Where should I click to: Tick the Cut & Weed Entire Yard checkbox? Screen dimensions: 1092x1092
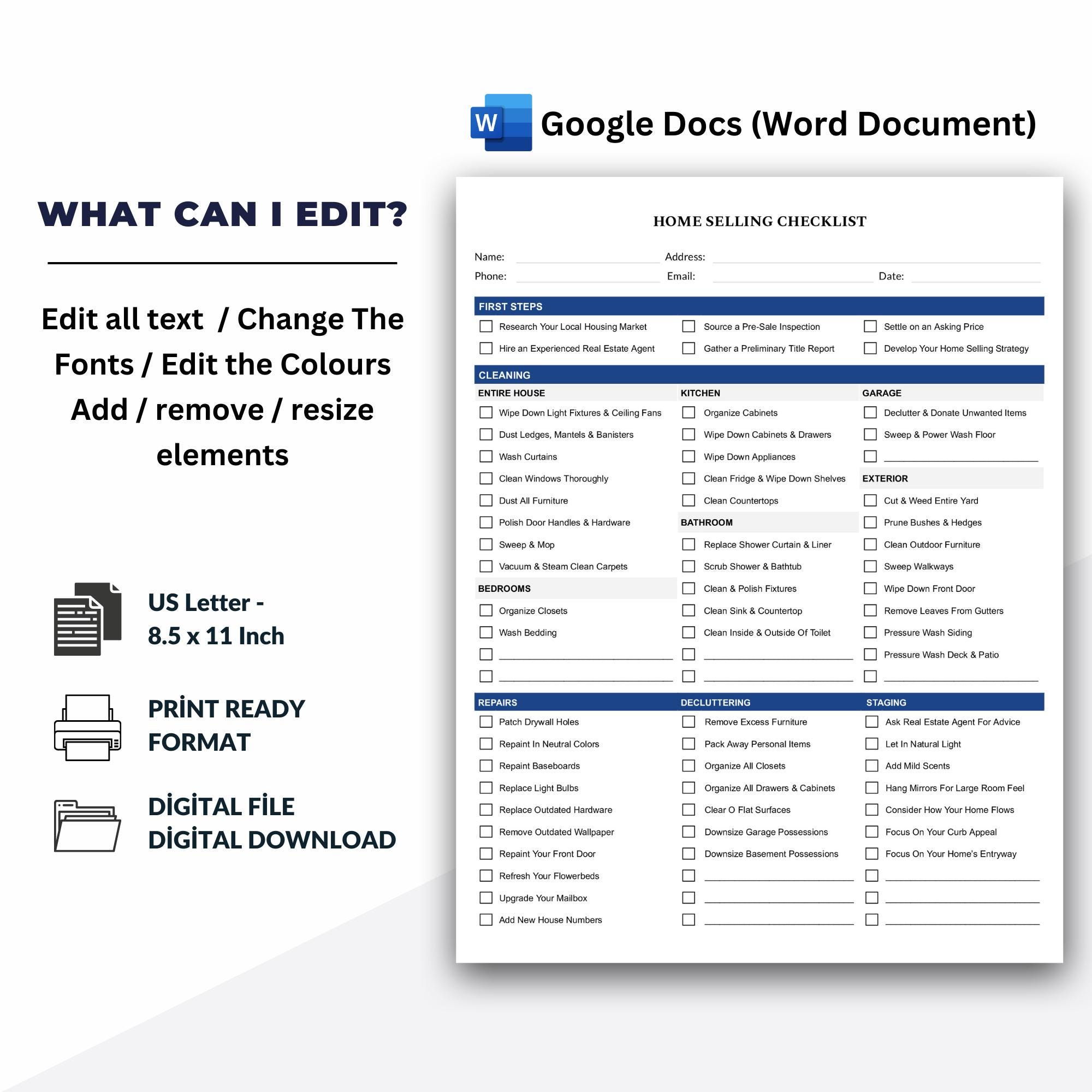coord(870,500)
